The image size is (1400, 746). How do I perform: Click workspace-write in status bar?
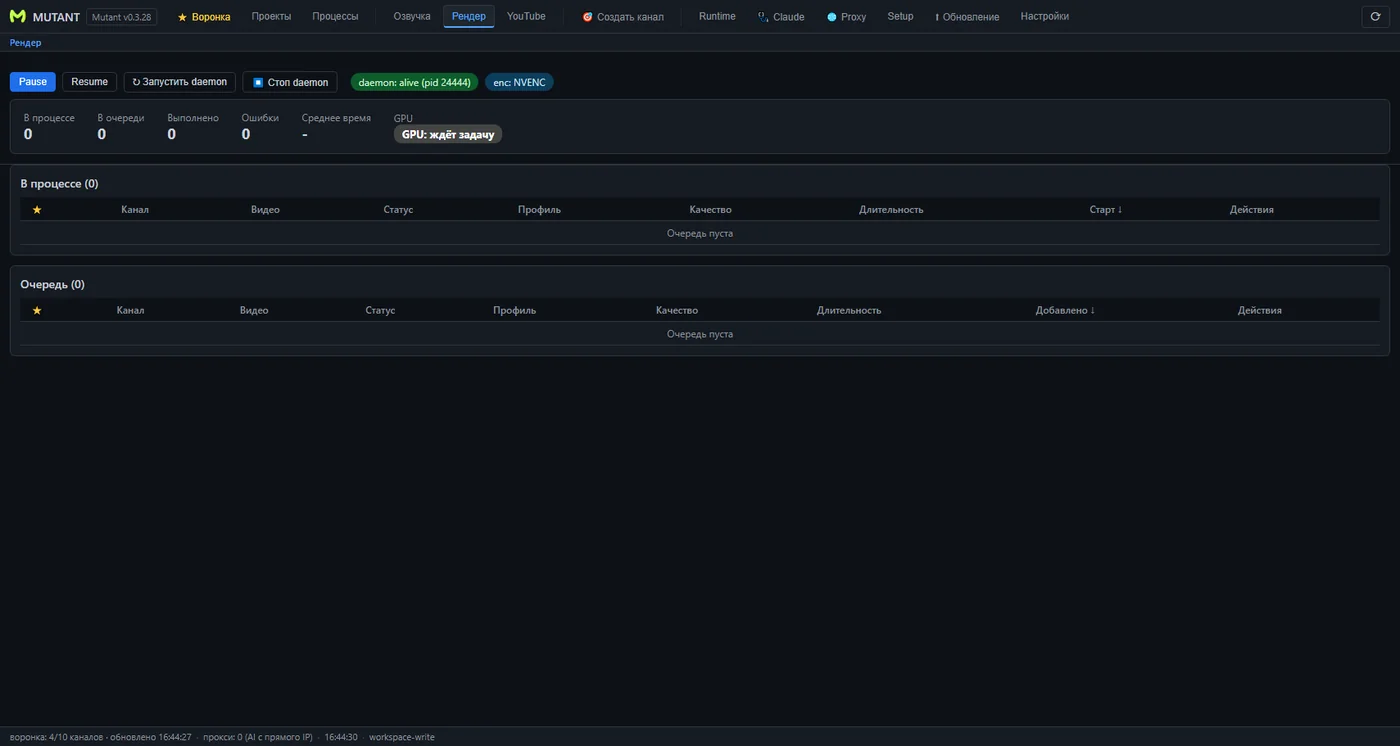click(x=401, y=737)
